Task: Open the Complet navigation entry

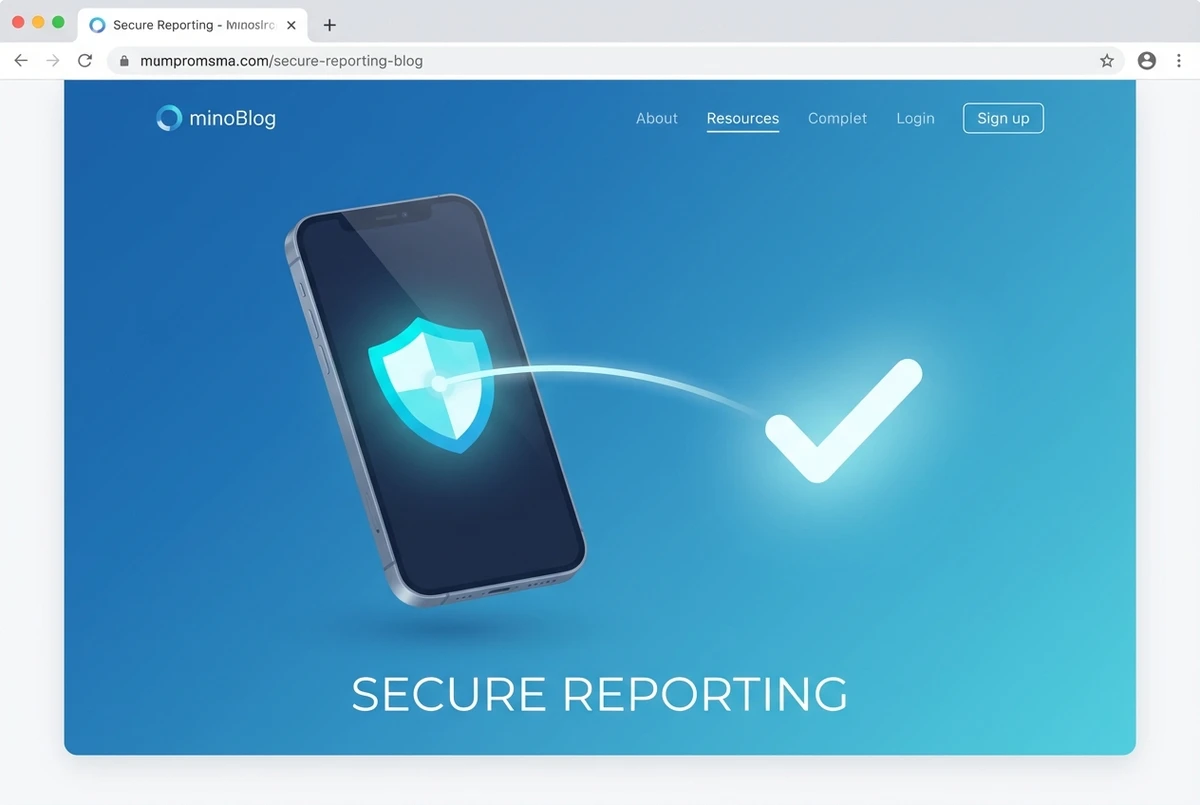Action: tap(837, 118)
